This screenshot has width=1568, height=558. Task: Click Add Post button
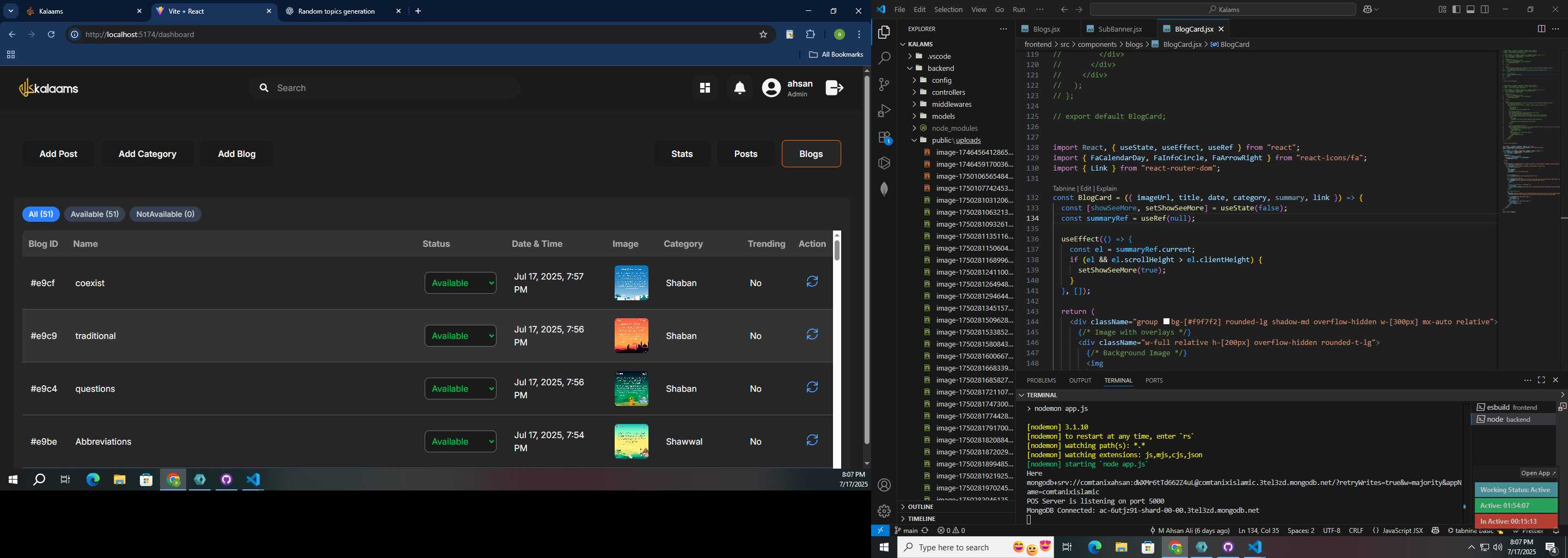click(x=58, y=154)
